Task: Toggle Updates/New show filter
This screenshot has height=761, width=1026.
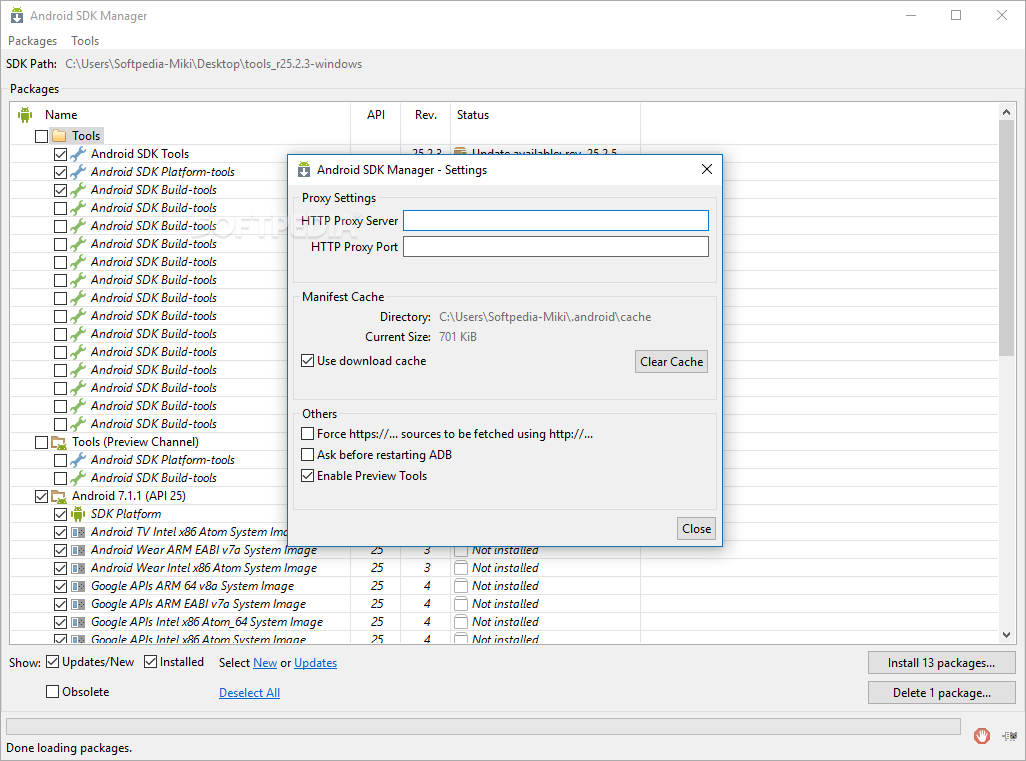Action: [52, 662]
